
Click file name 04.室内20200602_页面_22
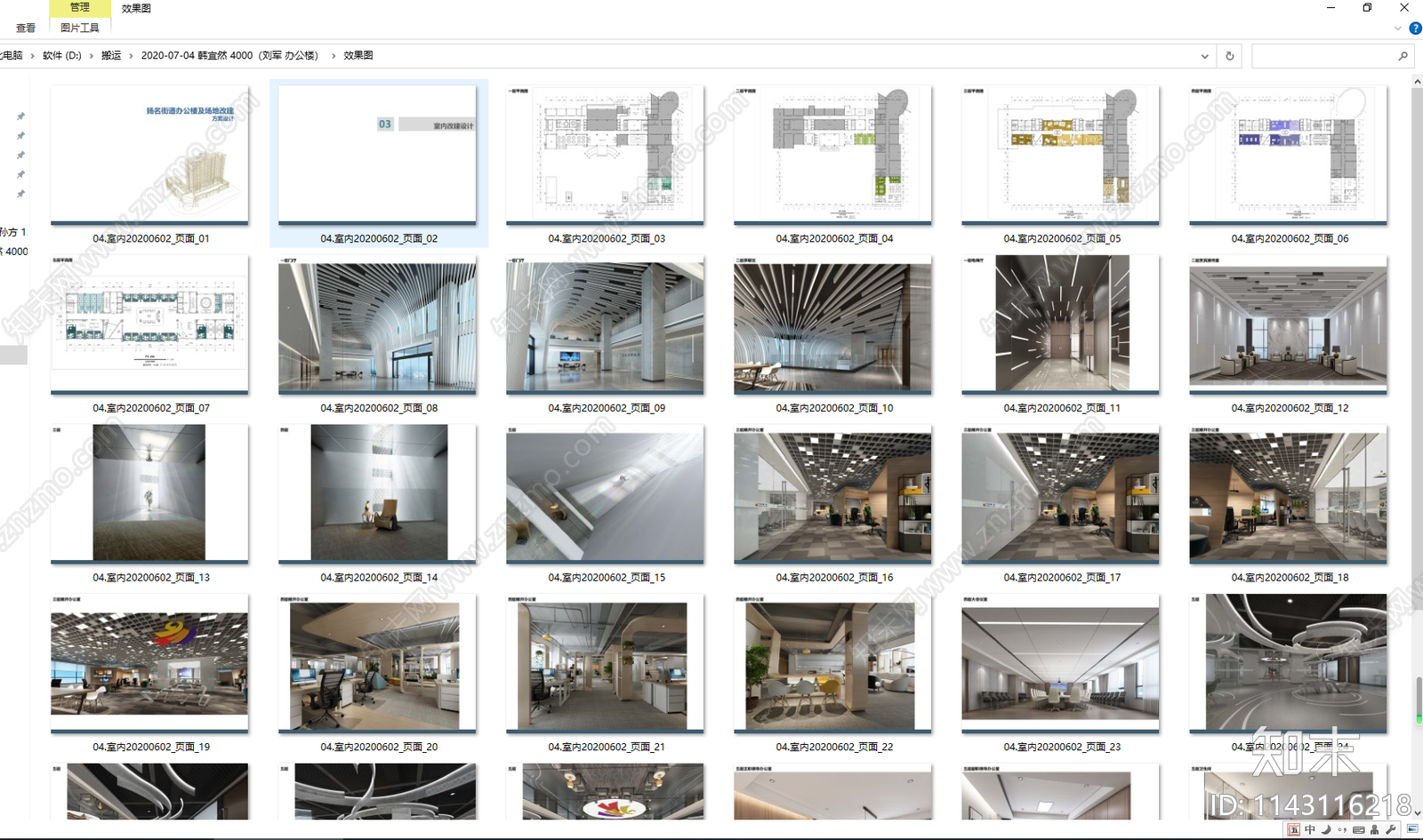[834, 748]
